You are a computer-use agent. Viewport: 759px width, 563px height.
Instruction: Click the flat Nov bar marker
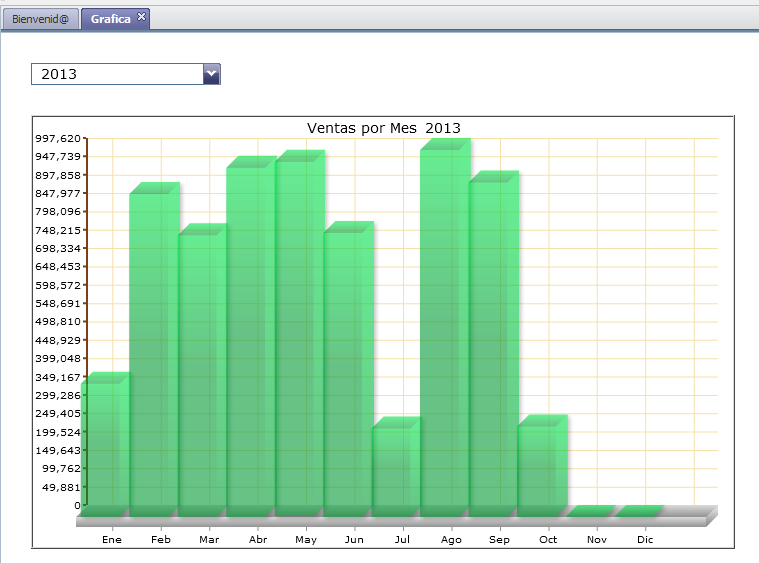click(x=590, y=511)
